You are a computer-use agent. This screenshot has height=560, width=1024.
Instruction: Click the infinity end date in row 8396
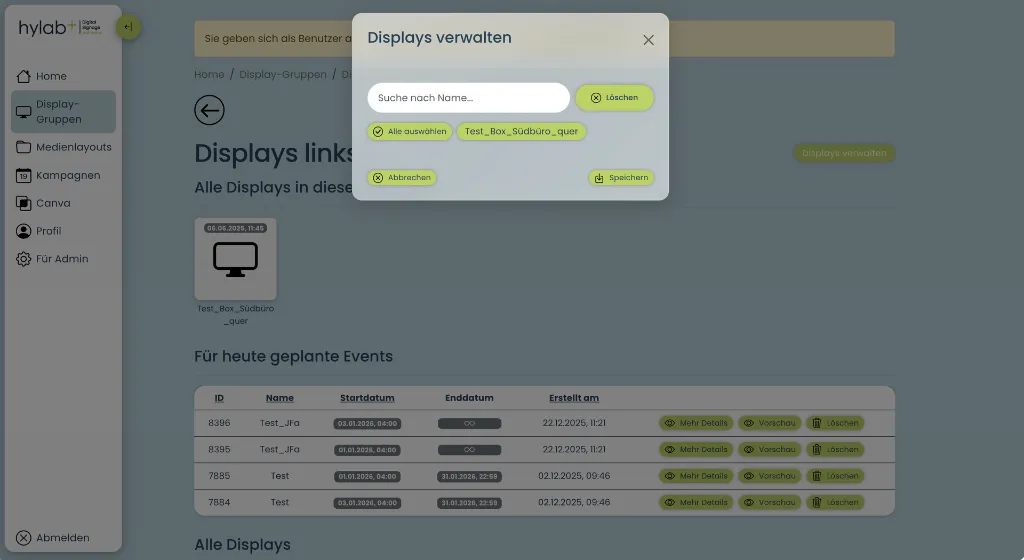click(x=469, y=424)
